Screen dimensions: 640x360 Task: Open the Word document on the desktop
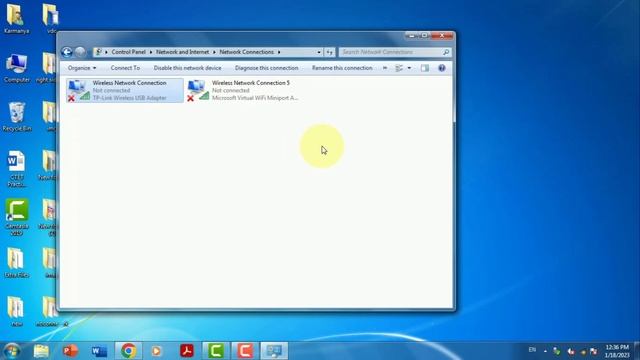click(16, 169)
